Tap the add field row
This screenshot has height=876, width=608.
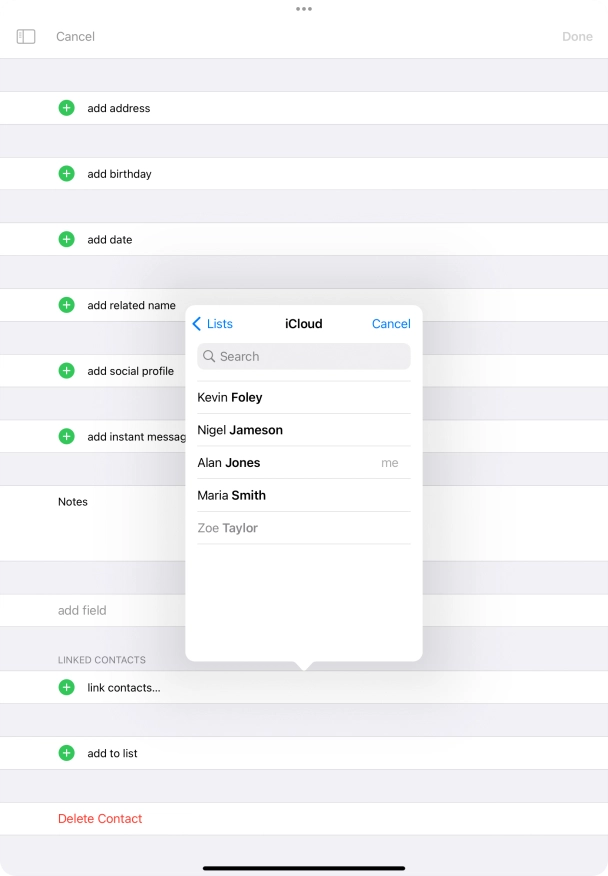82,610
